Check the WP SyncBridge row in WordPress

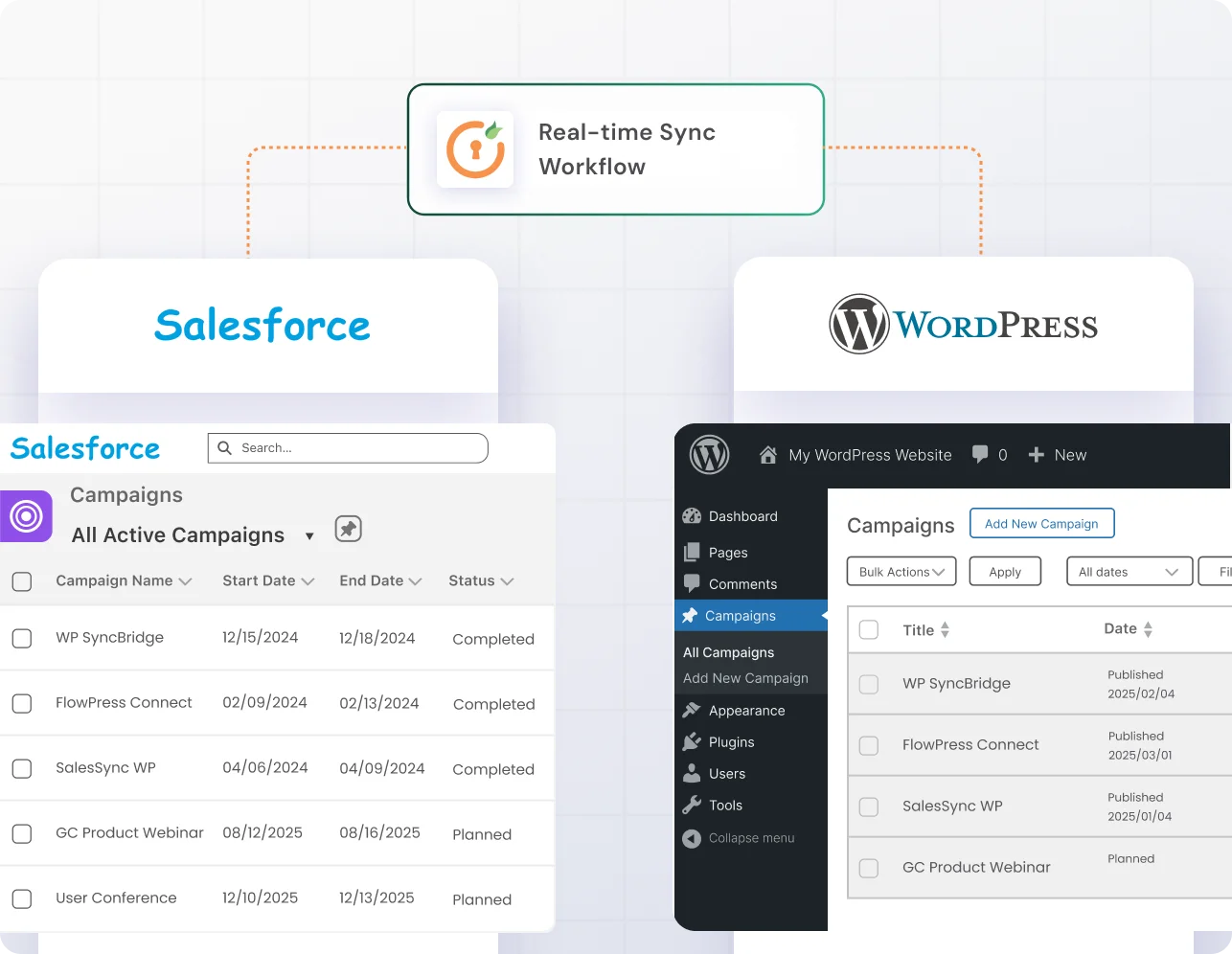click(869, 684)
